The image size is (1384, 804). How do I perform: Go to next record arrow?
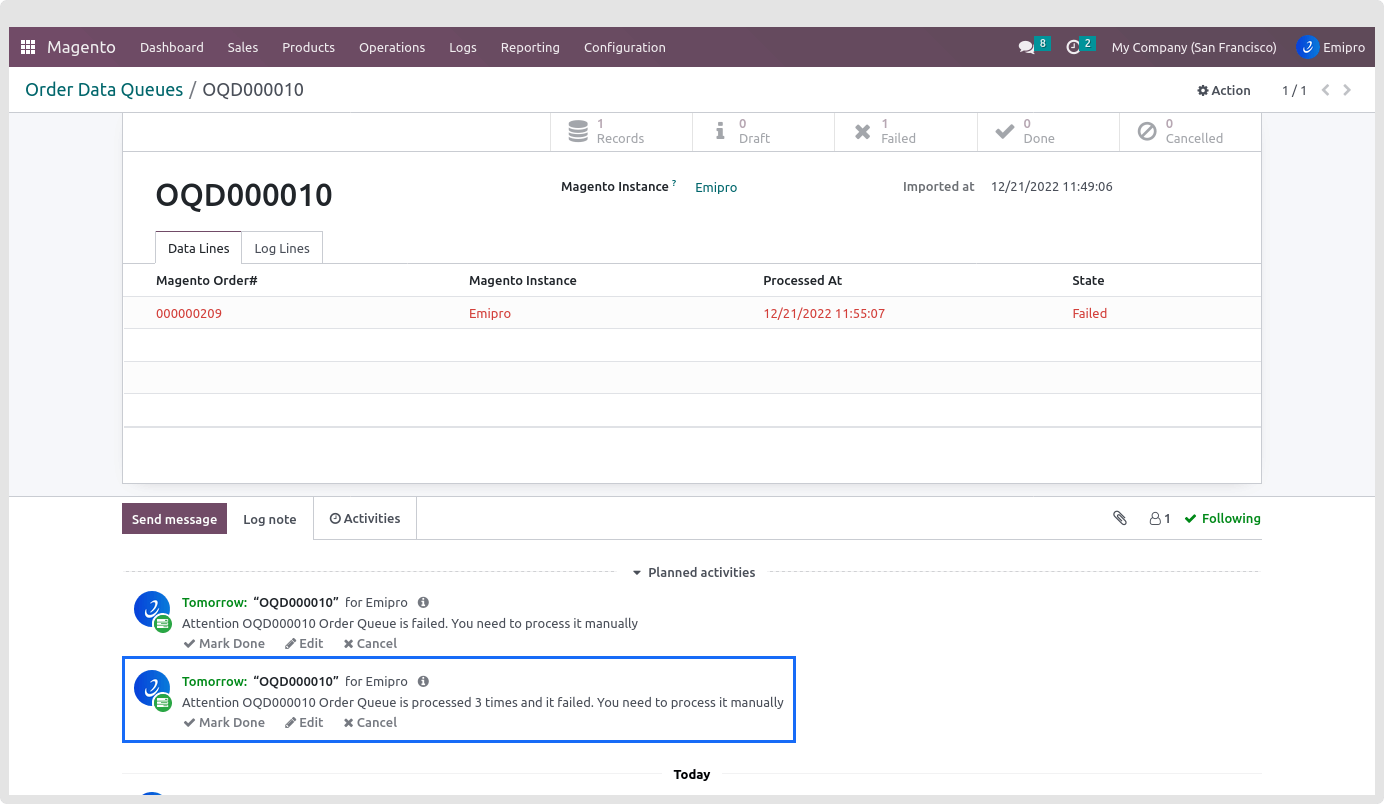click(1347, 90)
